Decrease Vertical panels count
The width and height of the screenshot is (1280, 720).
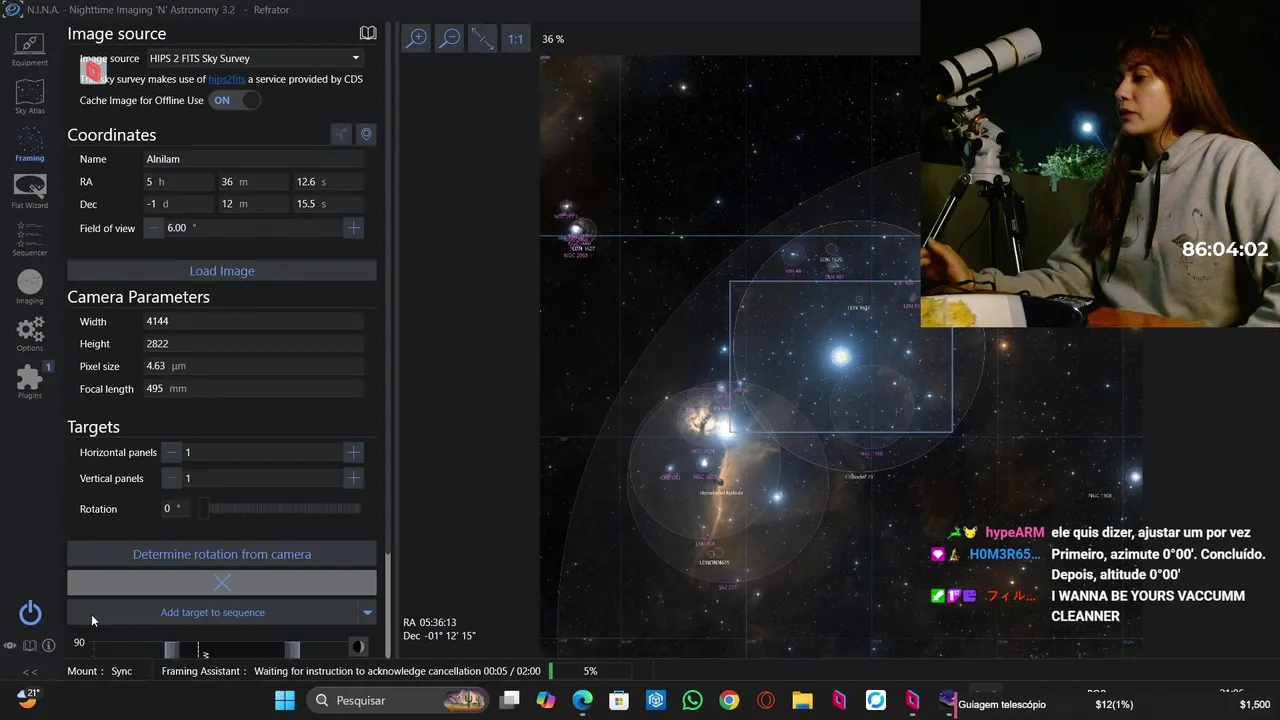point(172,478)
